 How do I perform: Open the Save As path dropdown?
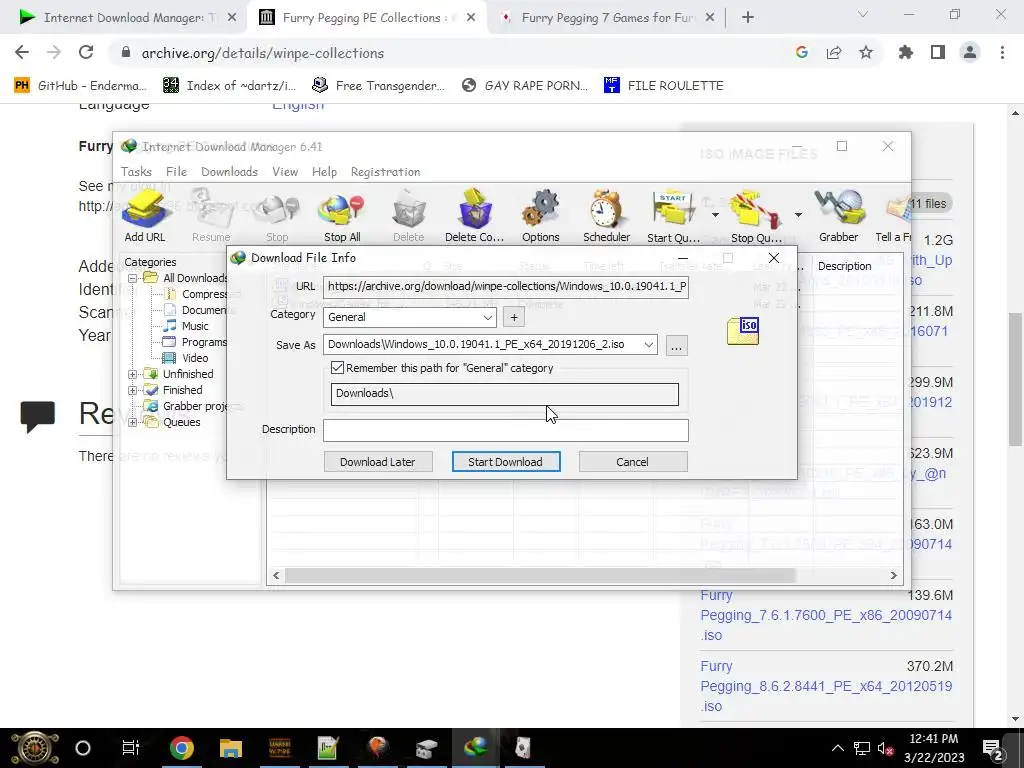click(648, 344)
